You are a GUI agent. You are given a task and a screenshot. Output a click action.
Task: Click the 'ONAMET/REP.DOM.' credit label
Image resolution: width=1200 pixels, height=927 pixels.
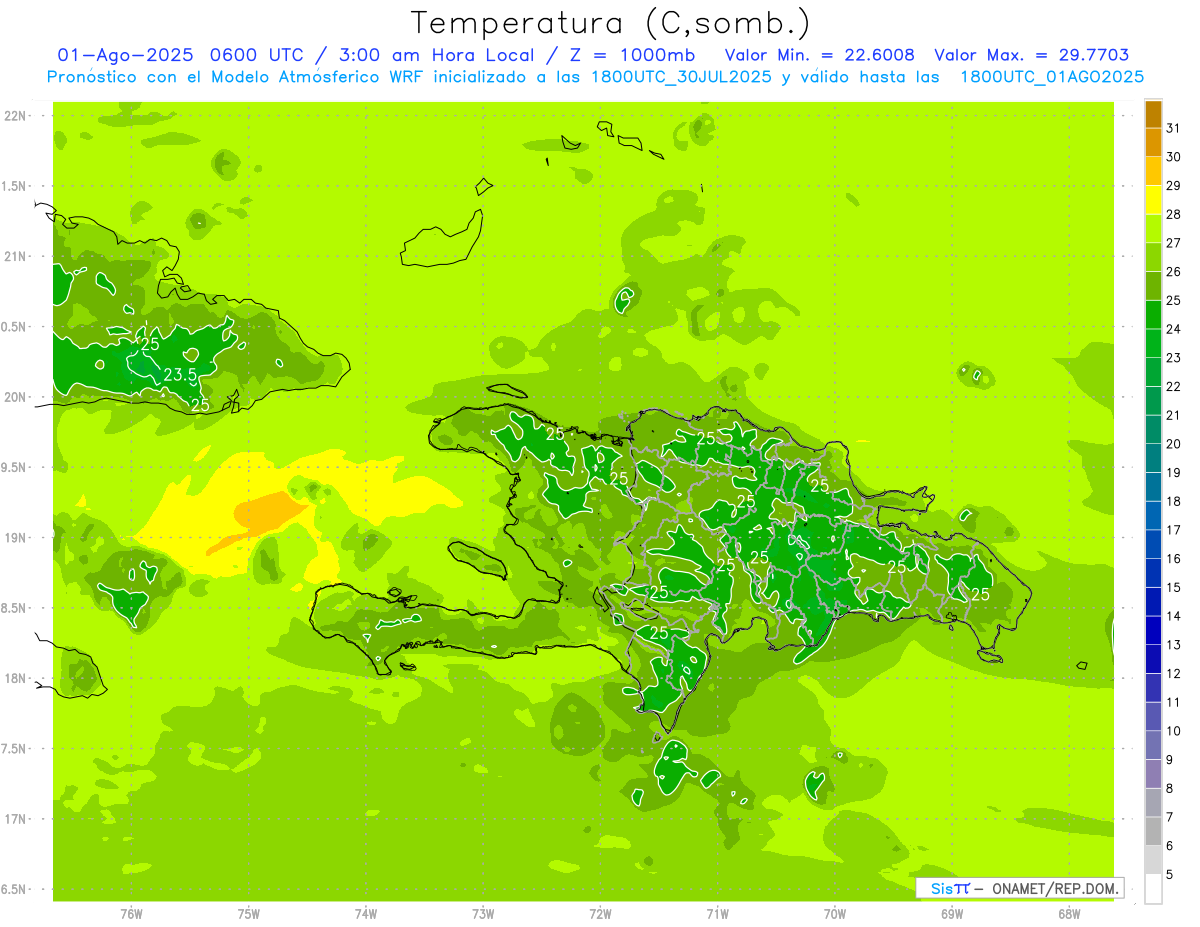[x=1054, y=888]
